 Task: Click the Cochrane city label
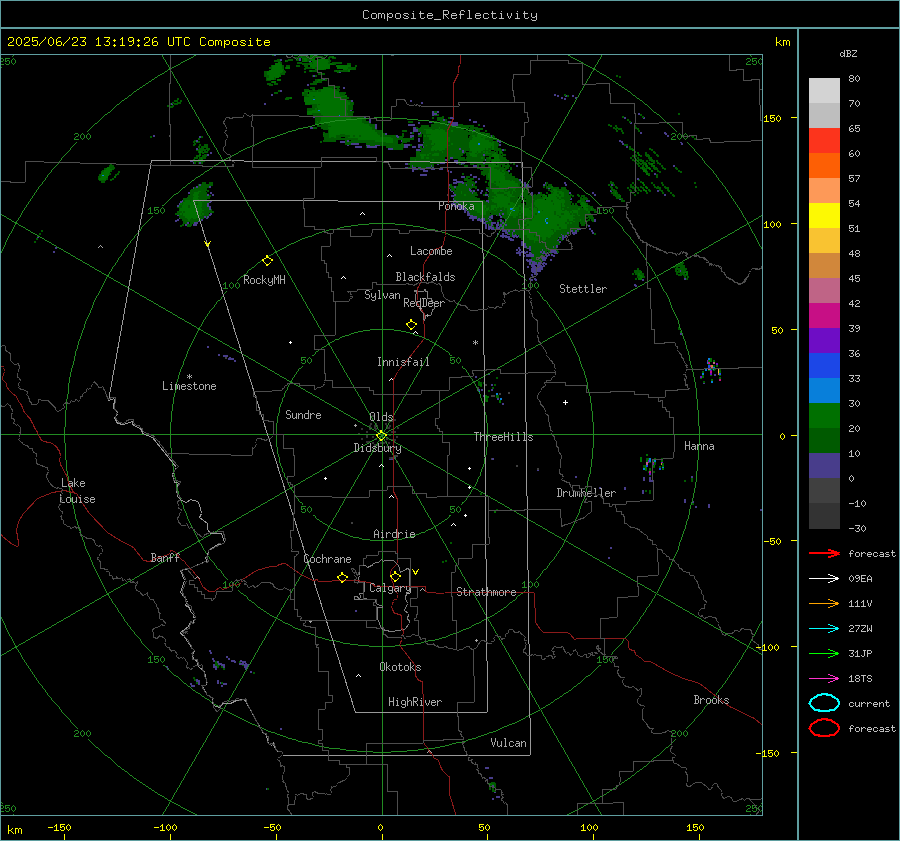327,559
